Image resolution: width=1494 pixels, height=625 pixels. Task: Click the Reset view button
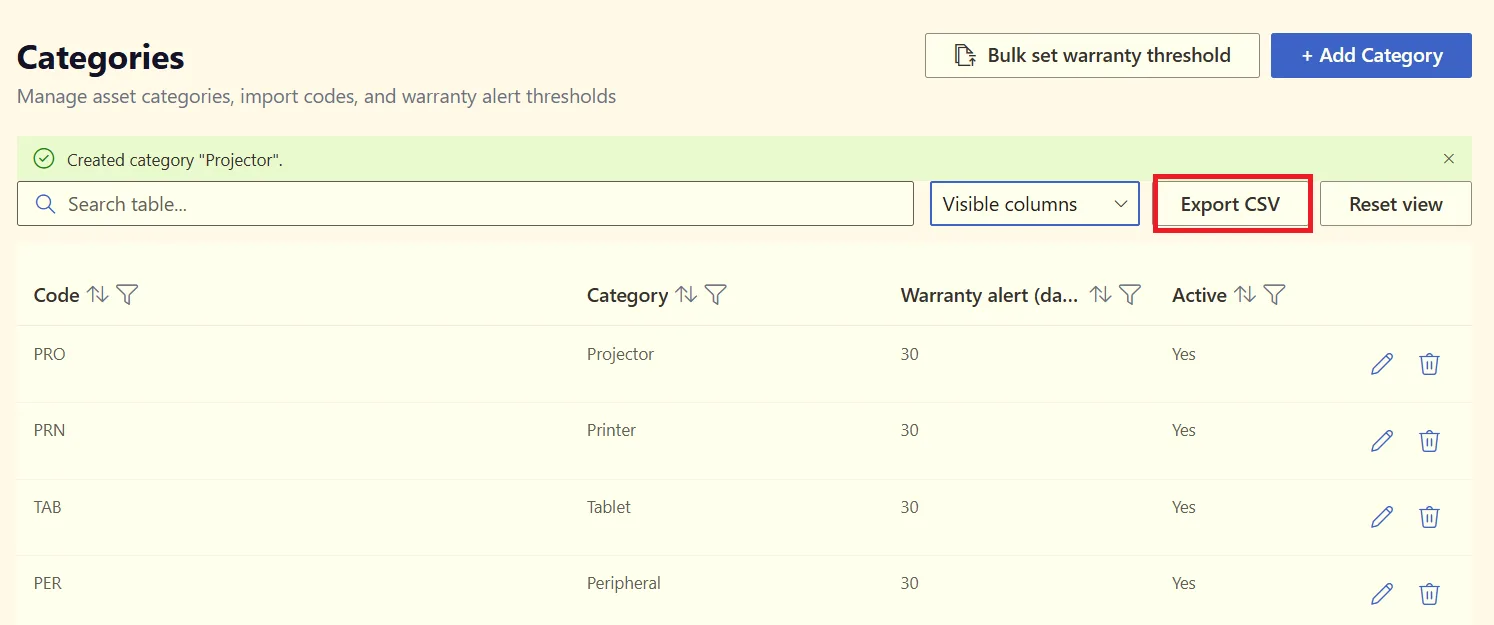1396,204
